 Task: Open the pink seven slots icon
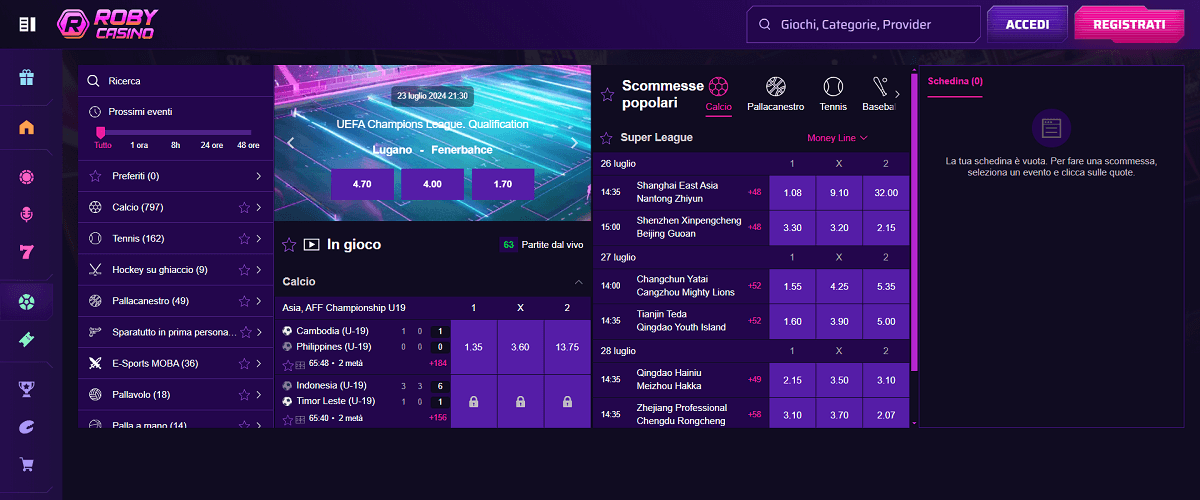[x=27, y=251]
